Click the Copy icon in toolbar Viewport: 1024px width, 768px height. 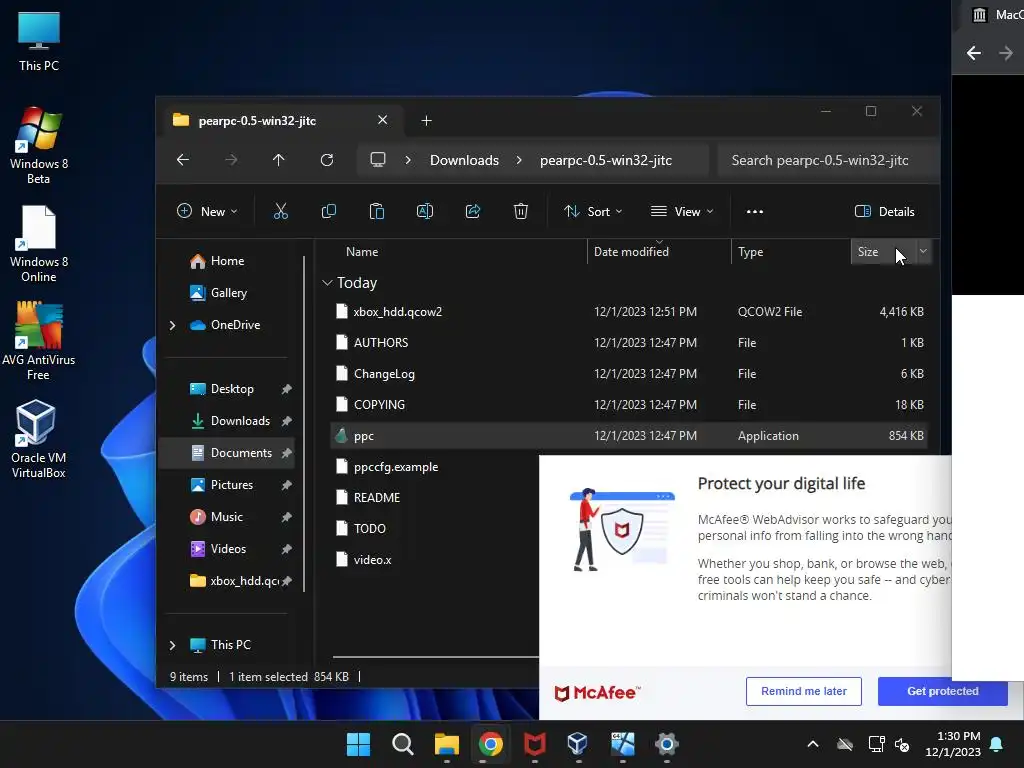pos(328,211)
